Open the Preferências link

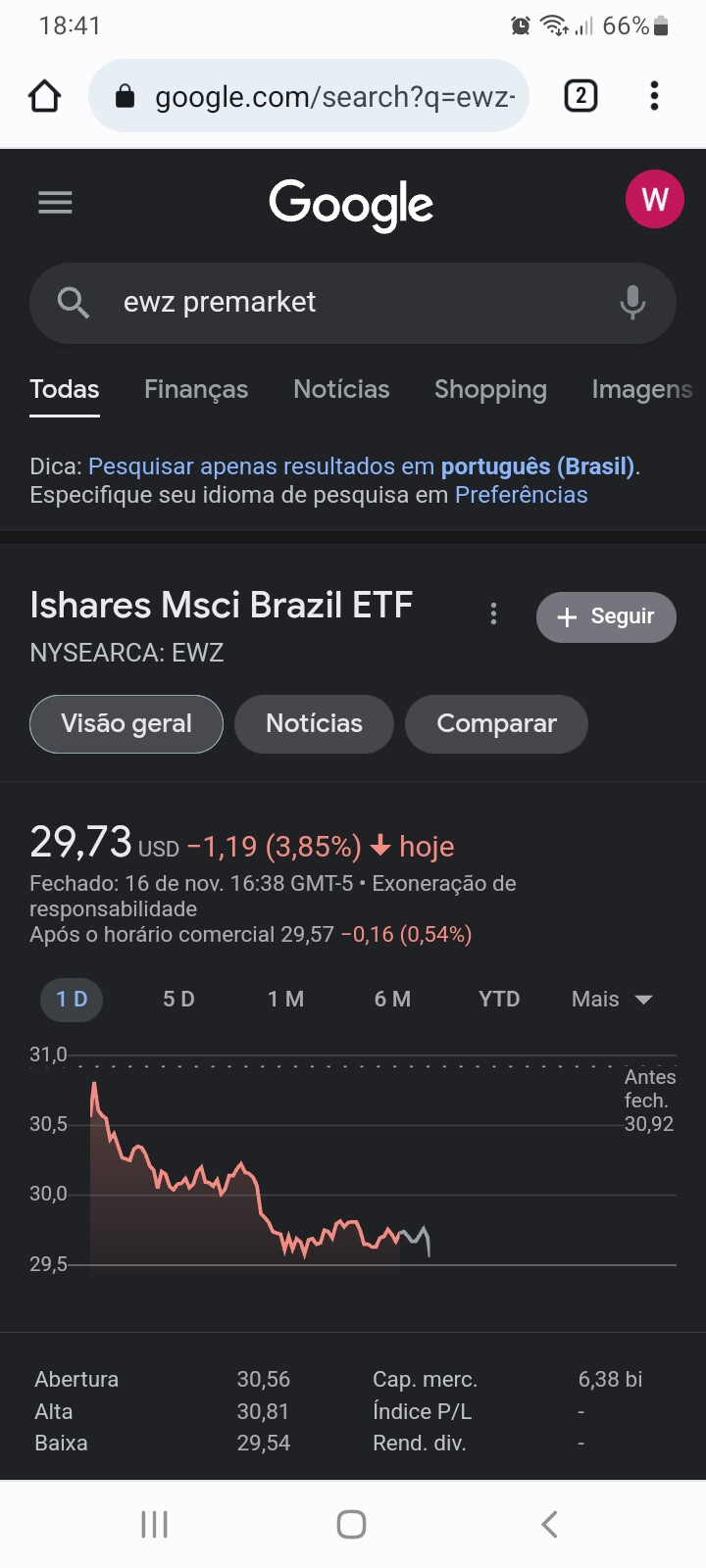click(521, 495)
